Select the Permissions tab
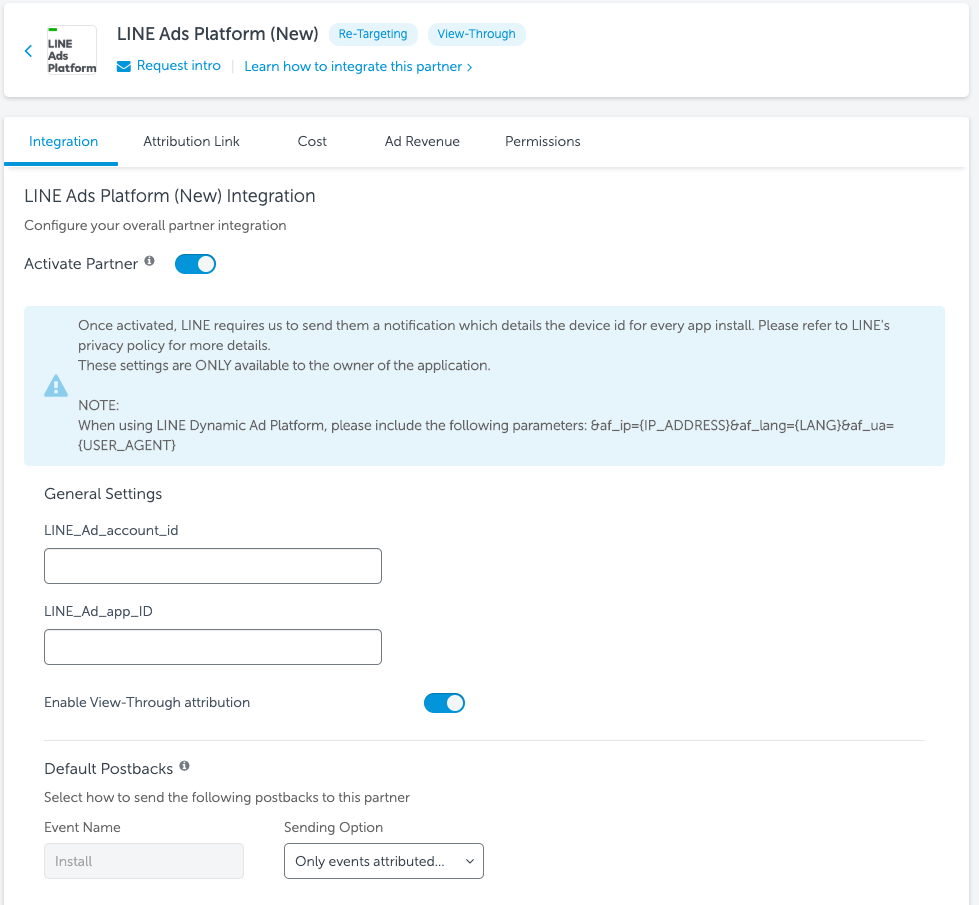 542,142
